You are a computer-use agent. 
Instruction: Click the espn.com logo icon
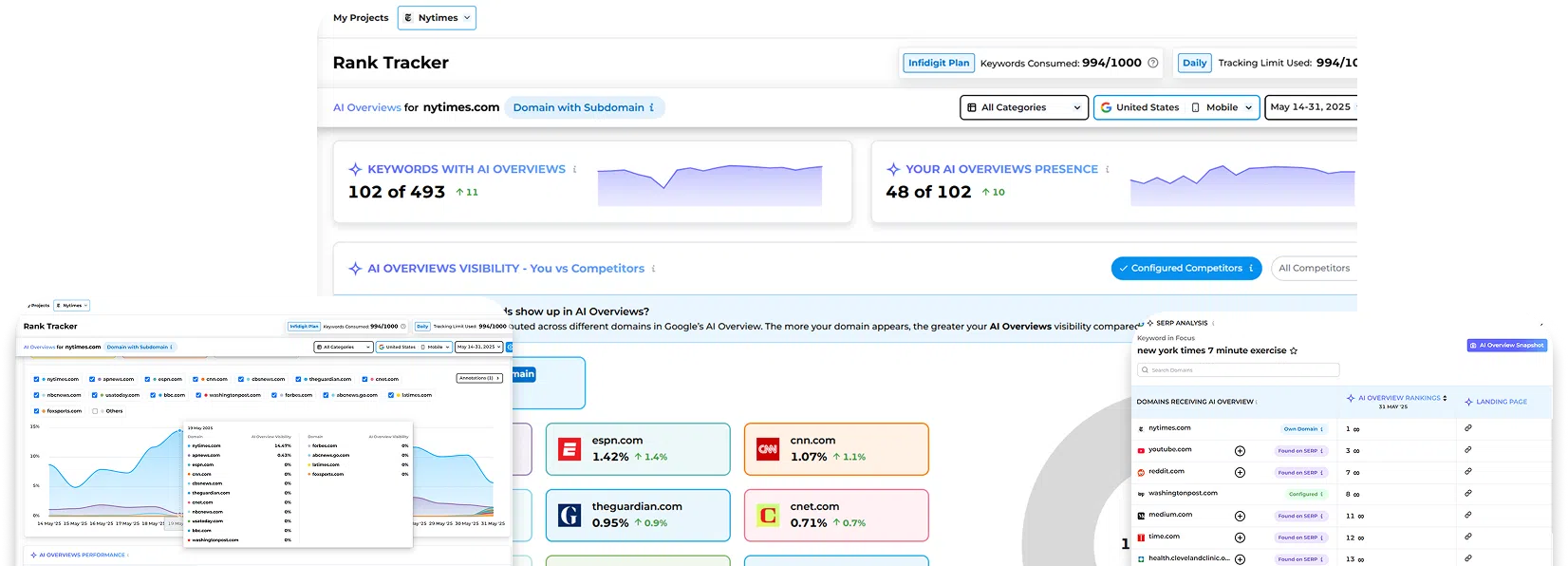click(569, 449)
